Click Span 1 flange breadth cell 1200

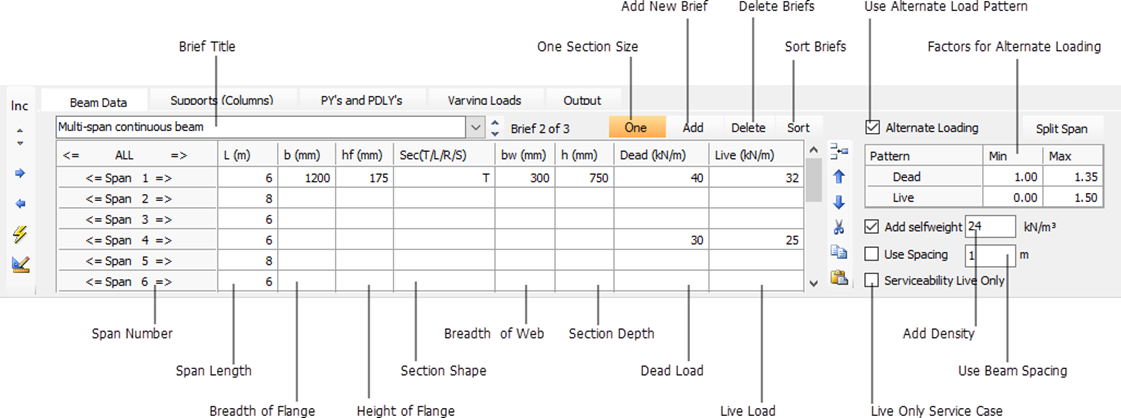pyautogui.click(x=307, y=179)
